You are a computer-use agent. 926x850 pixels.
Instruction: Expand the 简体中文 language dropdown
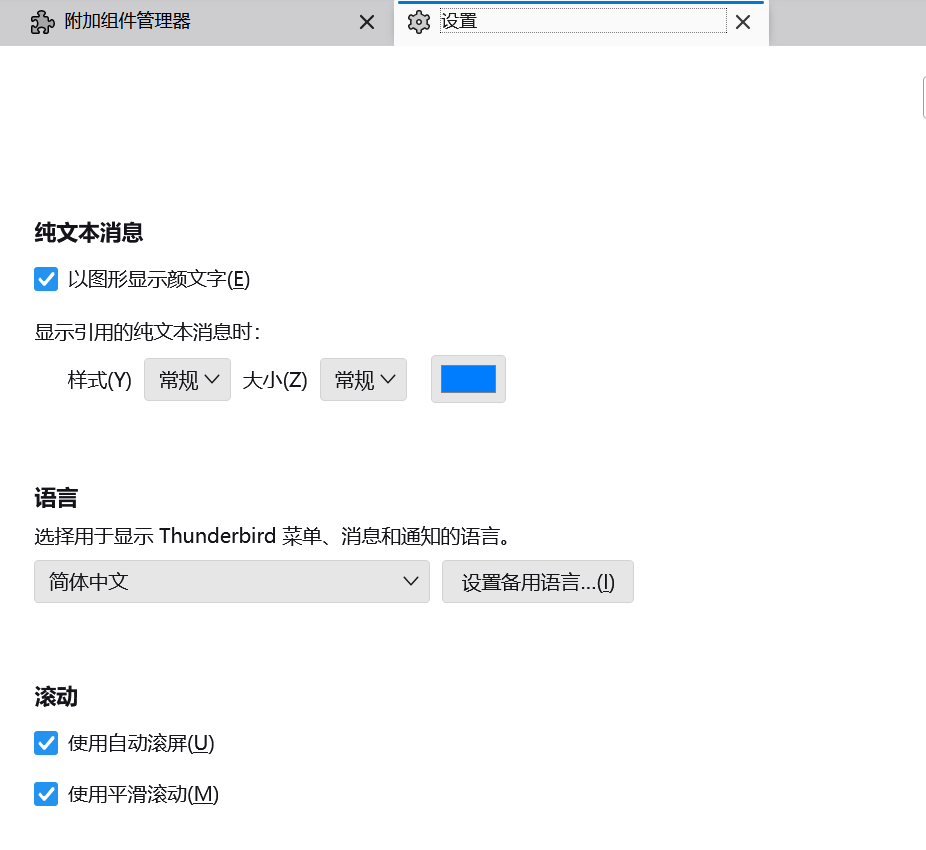(x=232, y=581)
